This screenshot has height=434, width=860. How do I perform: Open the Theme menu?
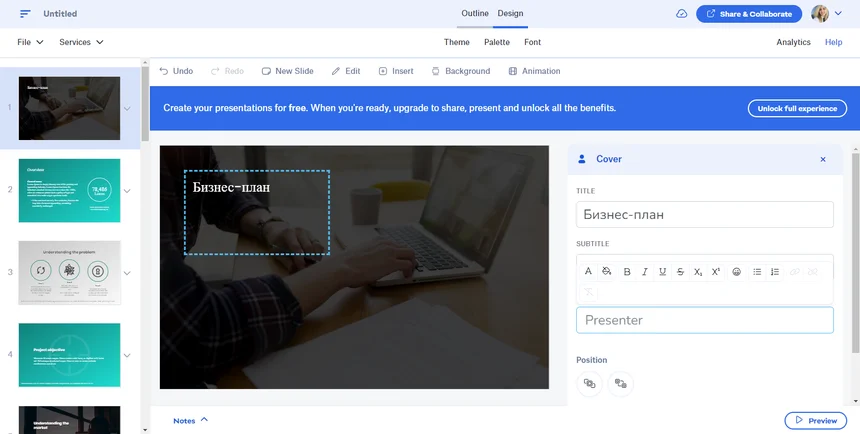pyautogui.click(x=456, y=42)
